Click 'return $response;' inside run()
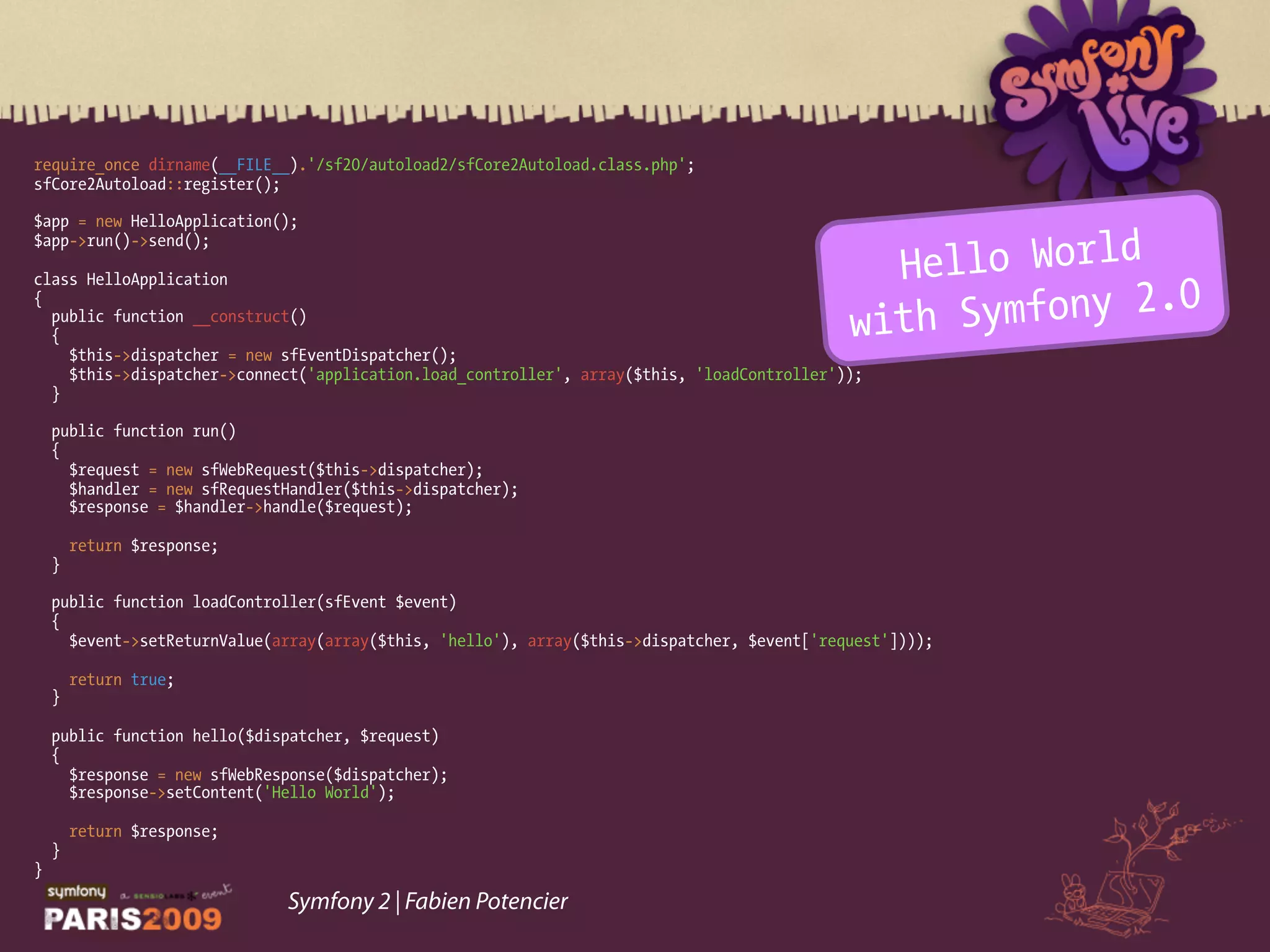Screen dimensions: 1270x952 point(143,546)
